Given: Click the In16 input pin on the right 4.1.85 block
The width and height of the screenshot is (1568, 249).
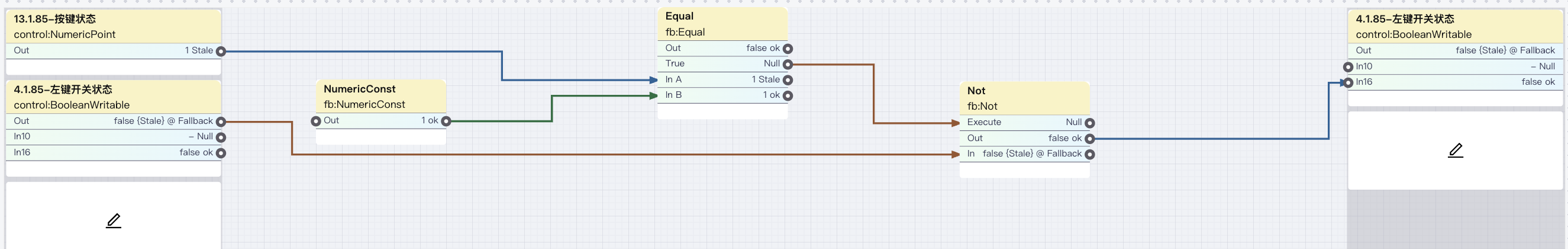Looking at the screenshot, I should click(x=1348, y=82).
